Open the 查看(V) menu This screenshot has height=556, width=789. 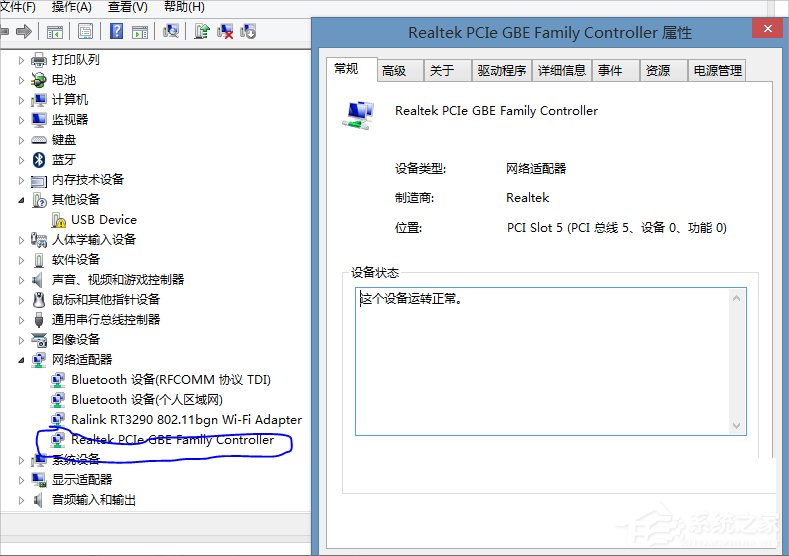(127, 7)
